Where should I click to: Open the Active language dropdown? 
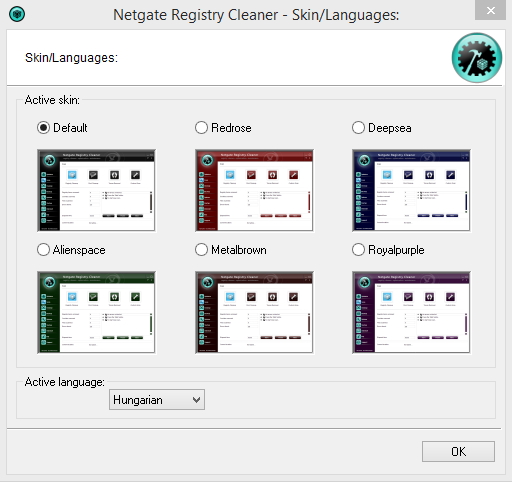click(157, 400)
